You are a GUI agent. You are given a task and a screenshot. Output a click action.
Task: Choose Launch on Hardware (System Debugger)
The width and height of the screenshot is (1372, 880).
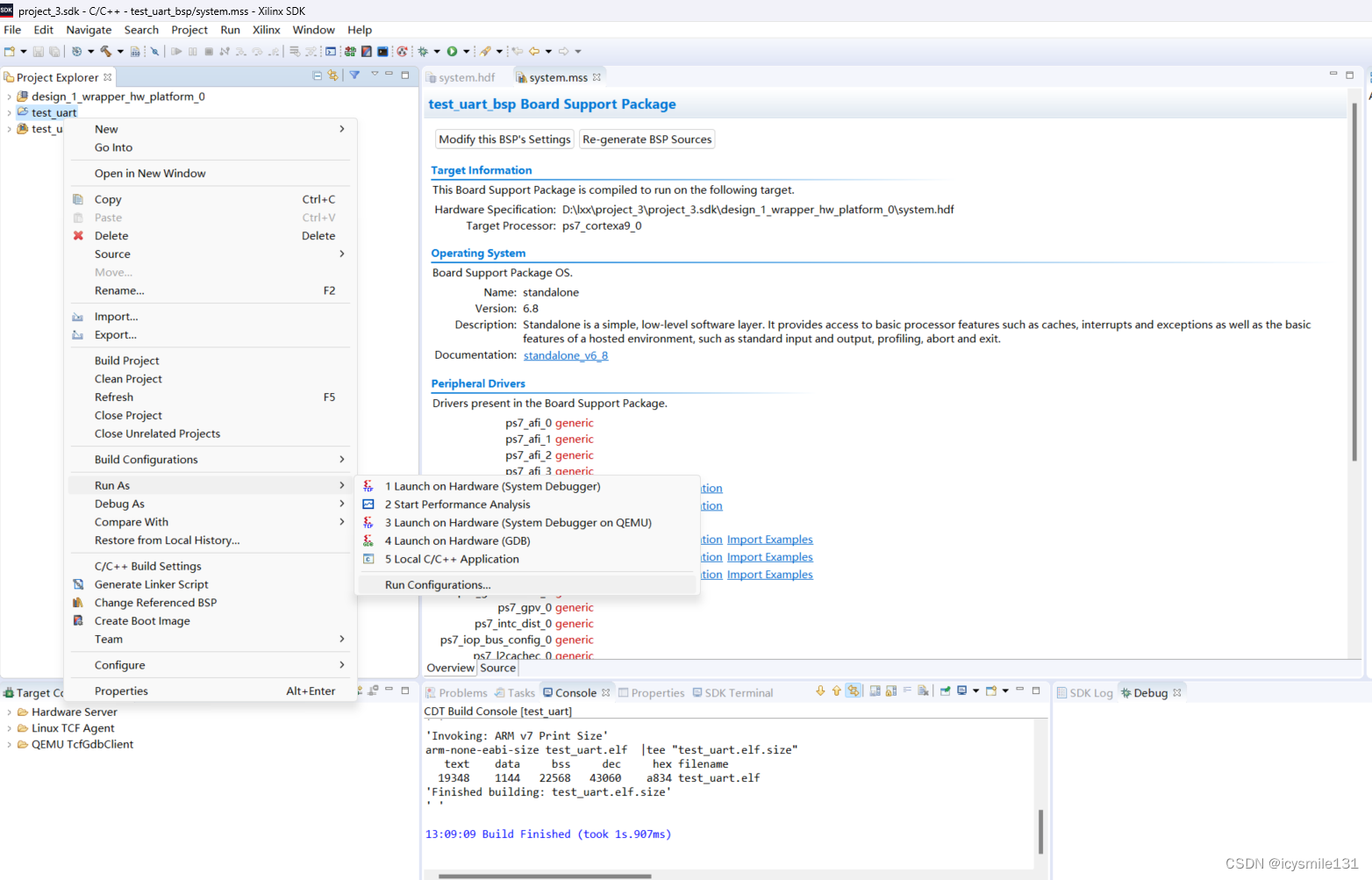coord(527,486)
